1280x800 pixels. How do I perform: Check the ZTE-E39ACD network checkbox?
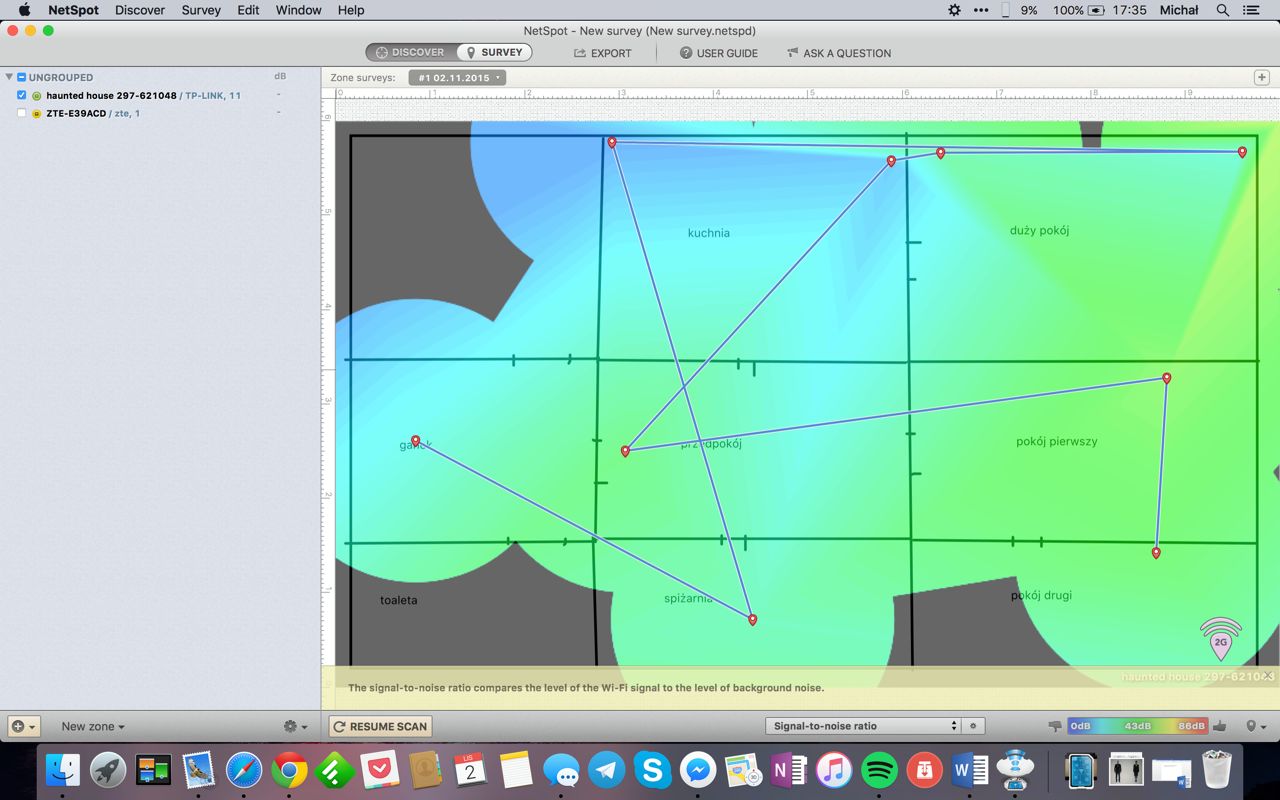click(x=22, y=113)
